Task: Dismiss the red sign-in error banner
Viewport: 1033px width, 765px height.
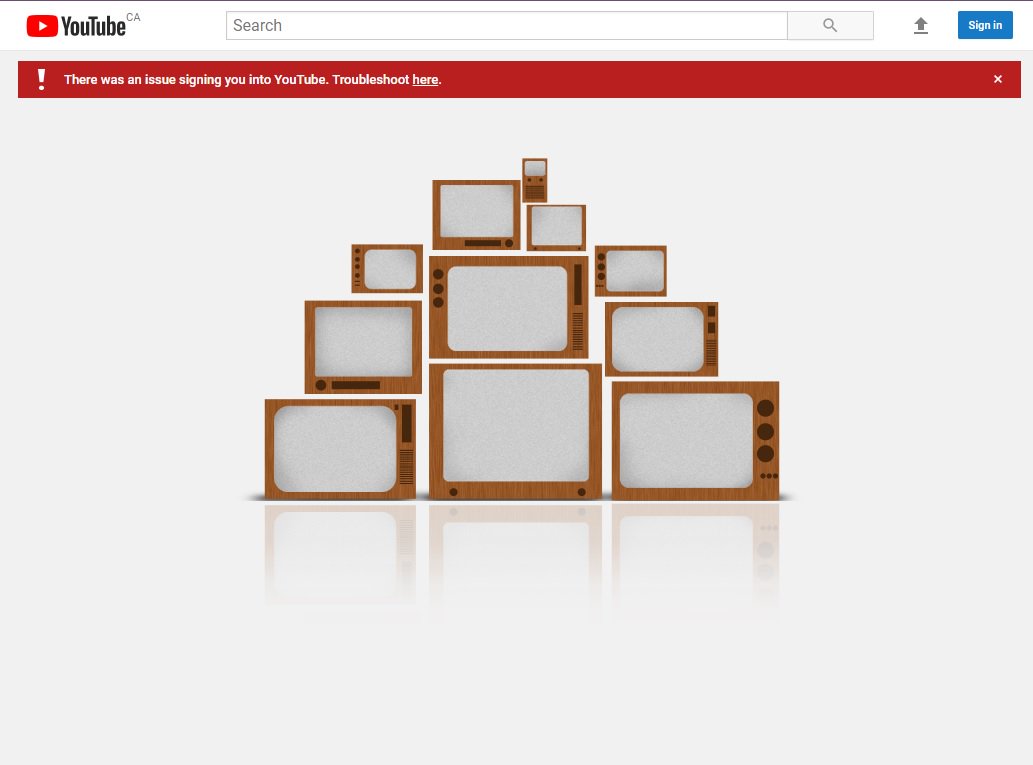Action: (x=997, y=79)
